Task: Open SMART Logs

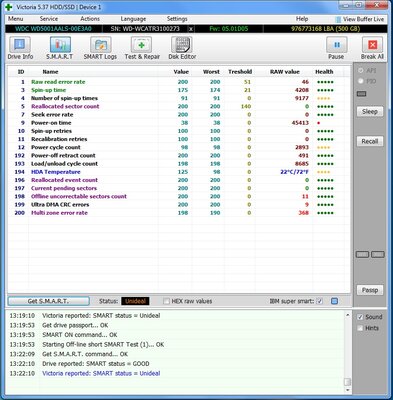Action: (101, 45)
